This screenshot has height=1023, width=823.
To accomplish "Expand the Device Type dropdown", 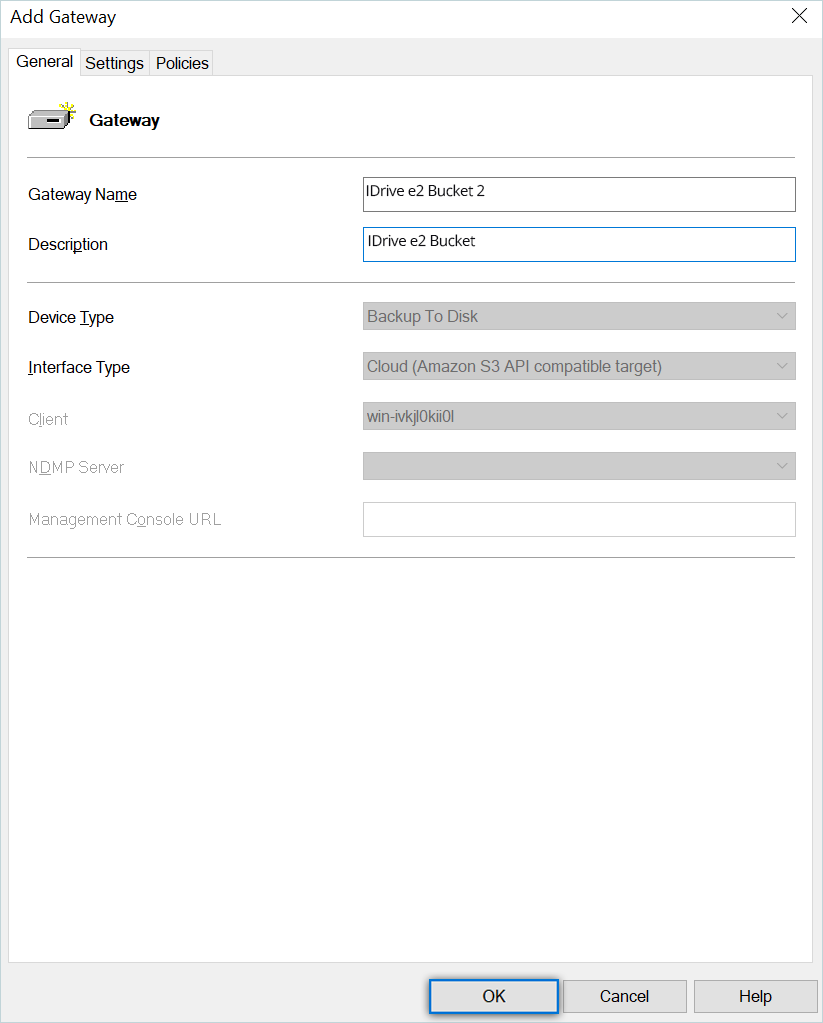I will [579, 317].
